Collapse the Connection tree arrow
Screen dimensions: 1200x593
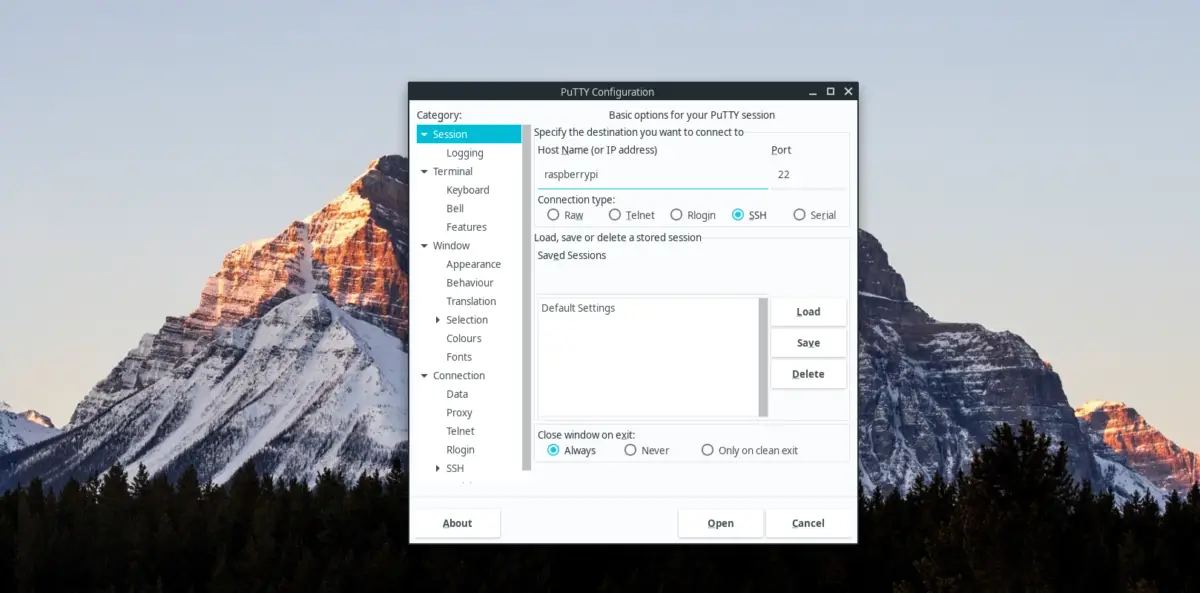click(424, 375)
